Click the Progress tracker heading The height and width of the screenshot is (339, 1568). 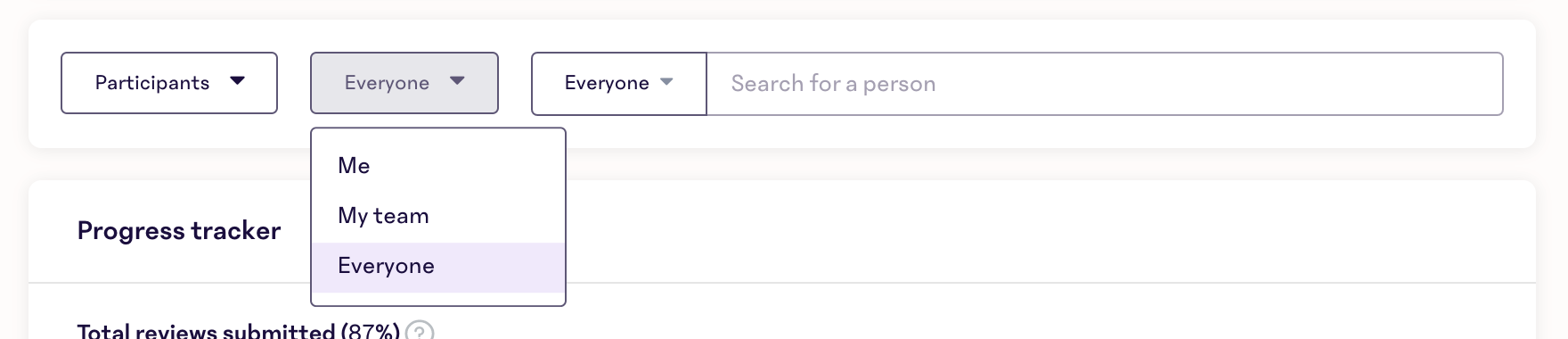pyautogui.click(x=179, y=231)
